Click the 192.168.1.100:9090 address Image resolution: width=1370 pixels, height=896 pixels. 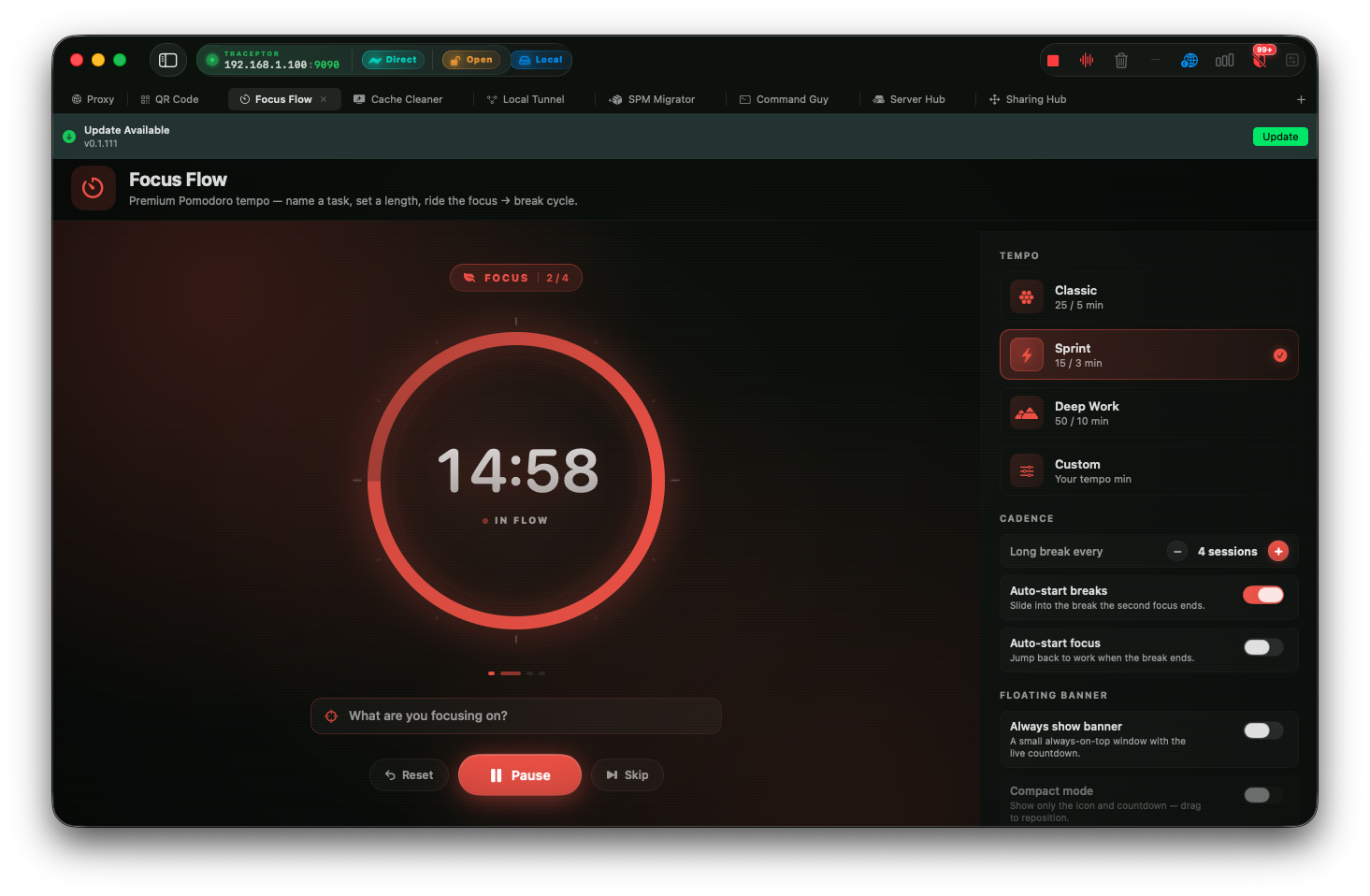(281, 65)
